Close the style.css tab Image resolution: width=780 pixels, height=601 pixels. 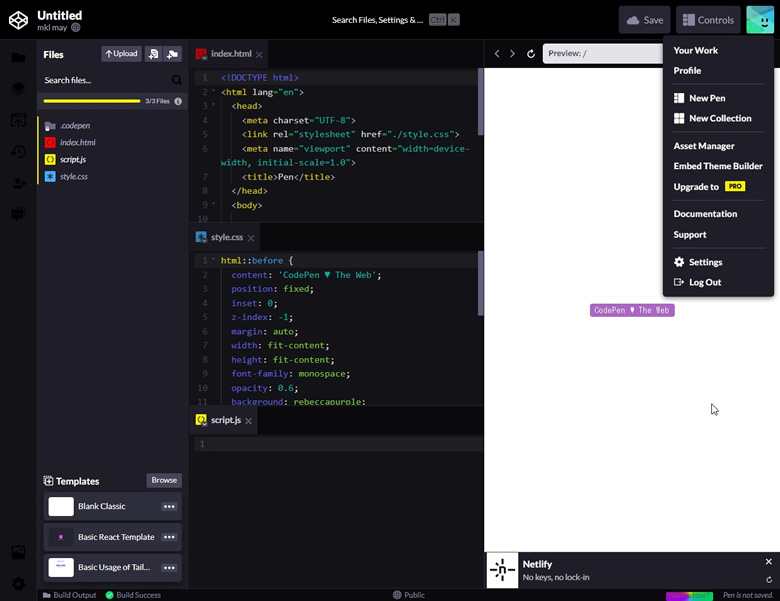coord(251,238)
